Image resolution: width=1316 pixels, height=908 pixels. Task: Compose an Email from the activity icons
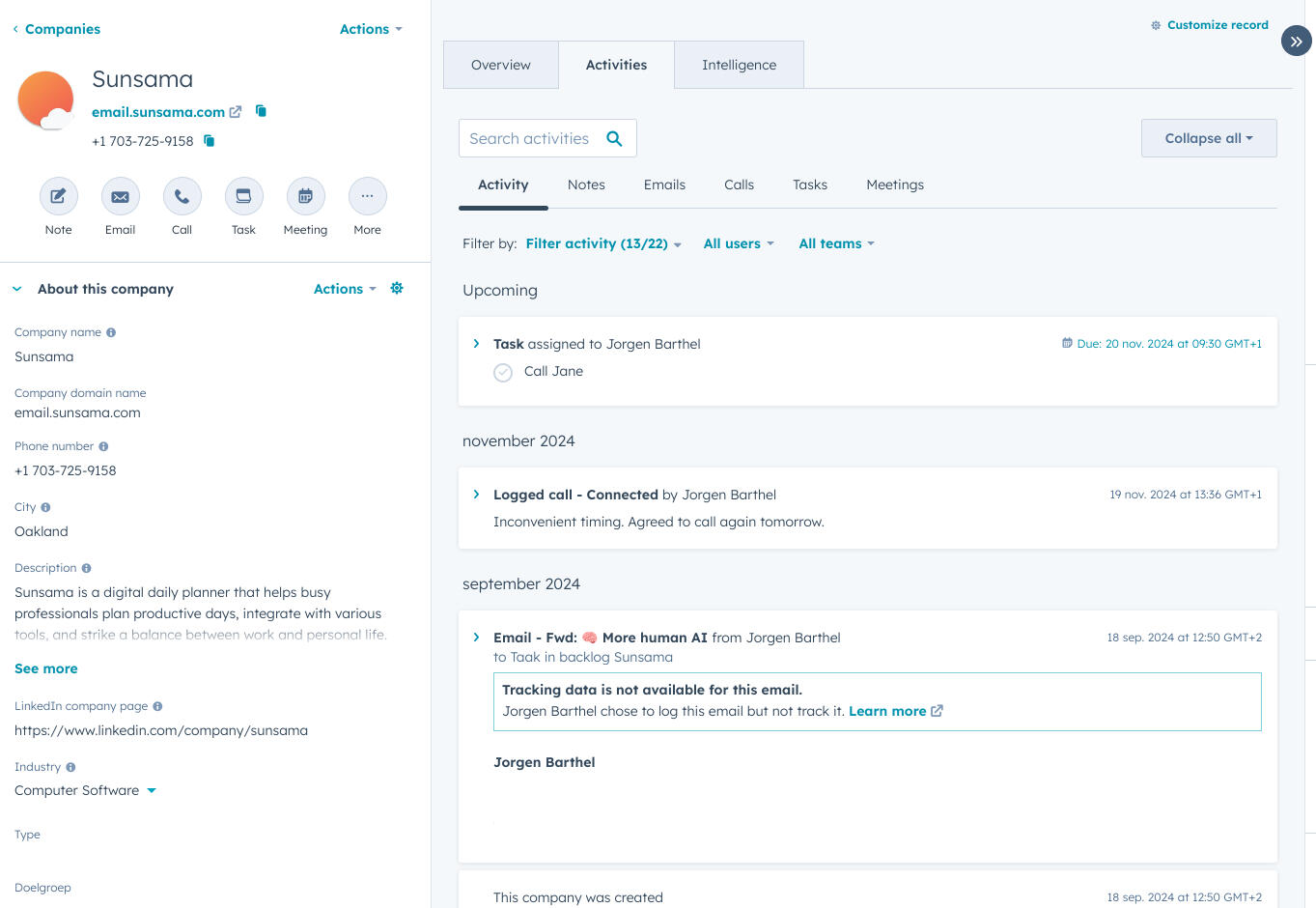coord(120,196)
